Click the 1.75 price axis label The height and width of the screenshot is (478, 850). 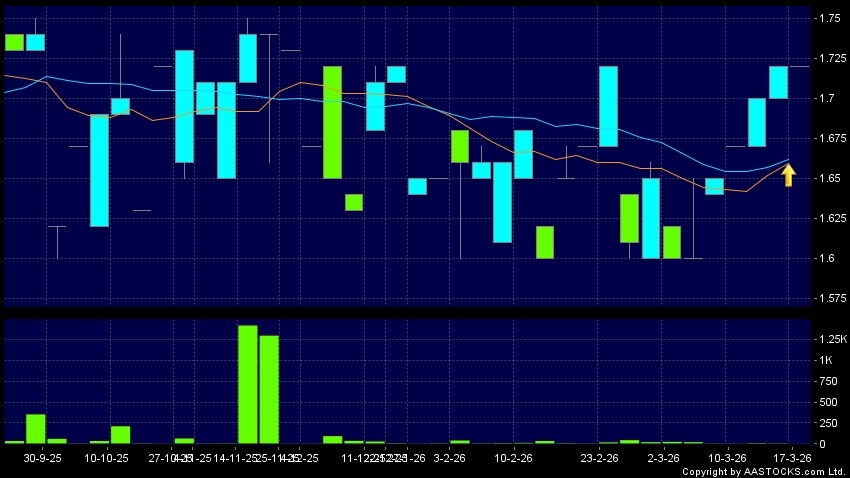pos(830,19)
